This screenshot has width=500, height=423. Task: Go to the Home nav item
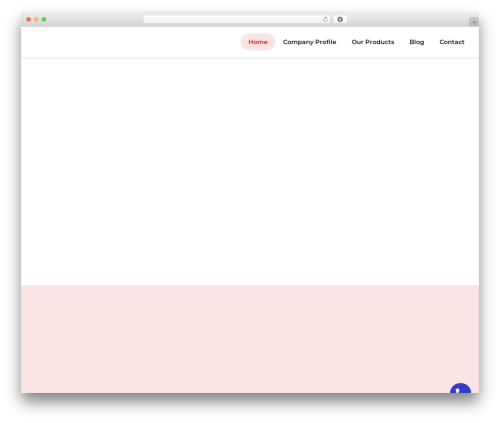258,42
